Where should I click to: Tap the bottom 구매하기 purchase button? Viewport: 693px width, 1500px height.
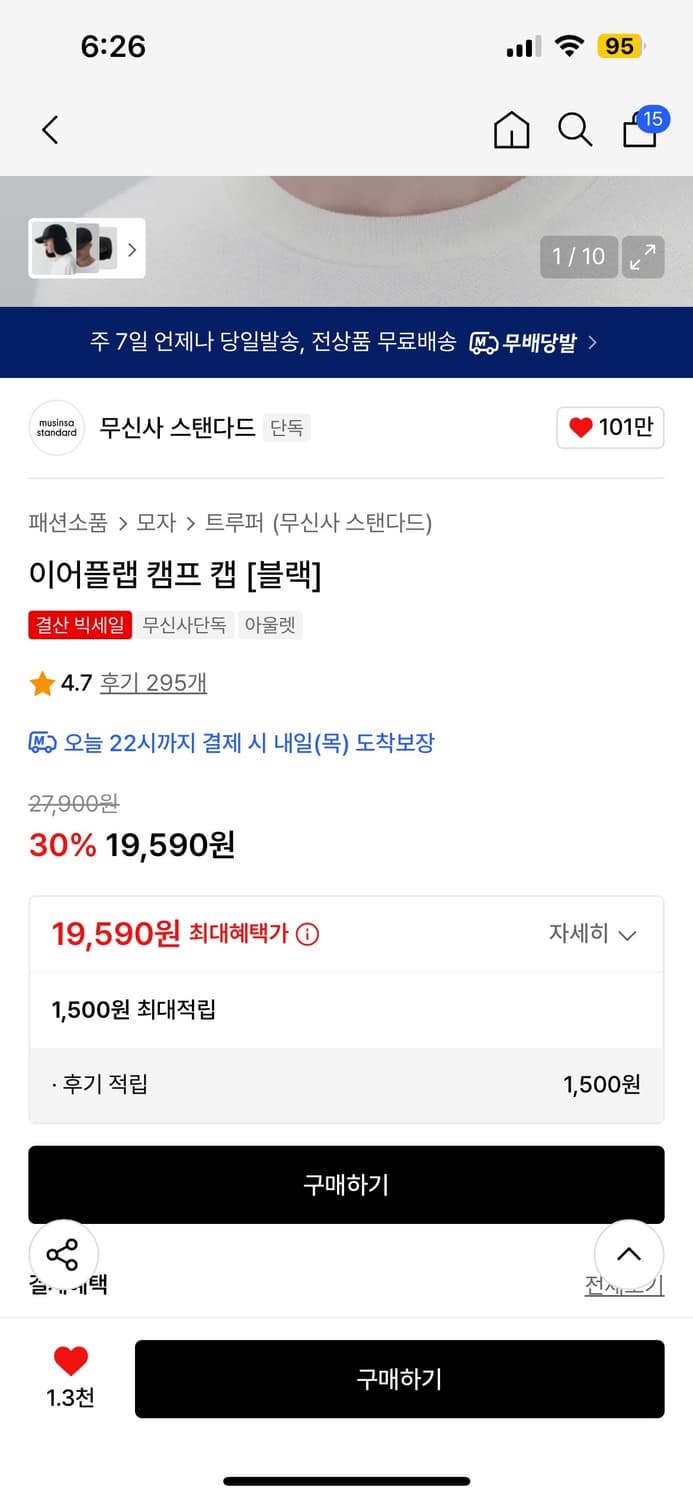pos(400,1379)
